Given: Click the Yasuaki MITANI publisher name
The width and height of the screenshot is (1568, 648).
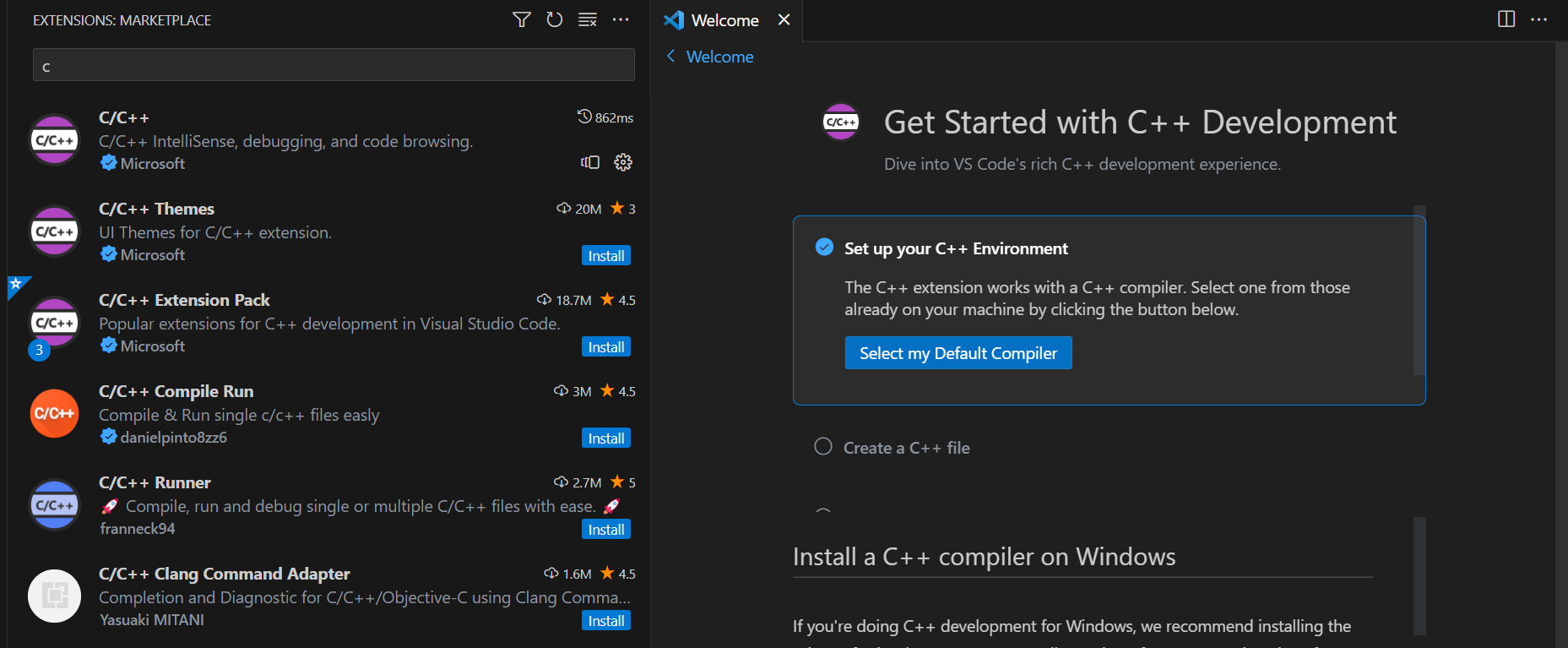Looking at the screenshot, I should tap(152, 619).
